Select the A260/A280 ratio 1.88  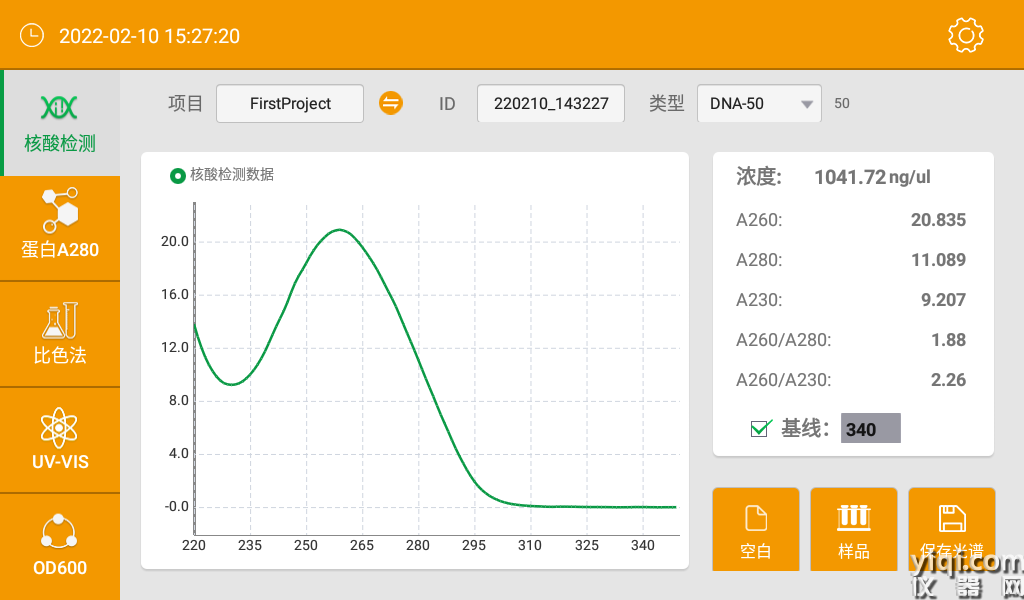(x=948, y=339)
